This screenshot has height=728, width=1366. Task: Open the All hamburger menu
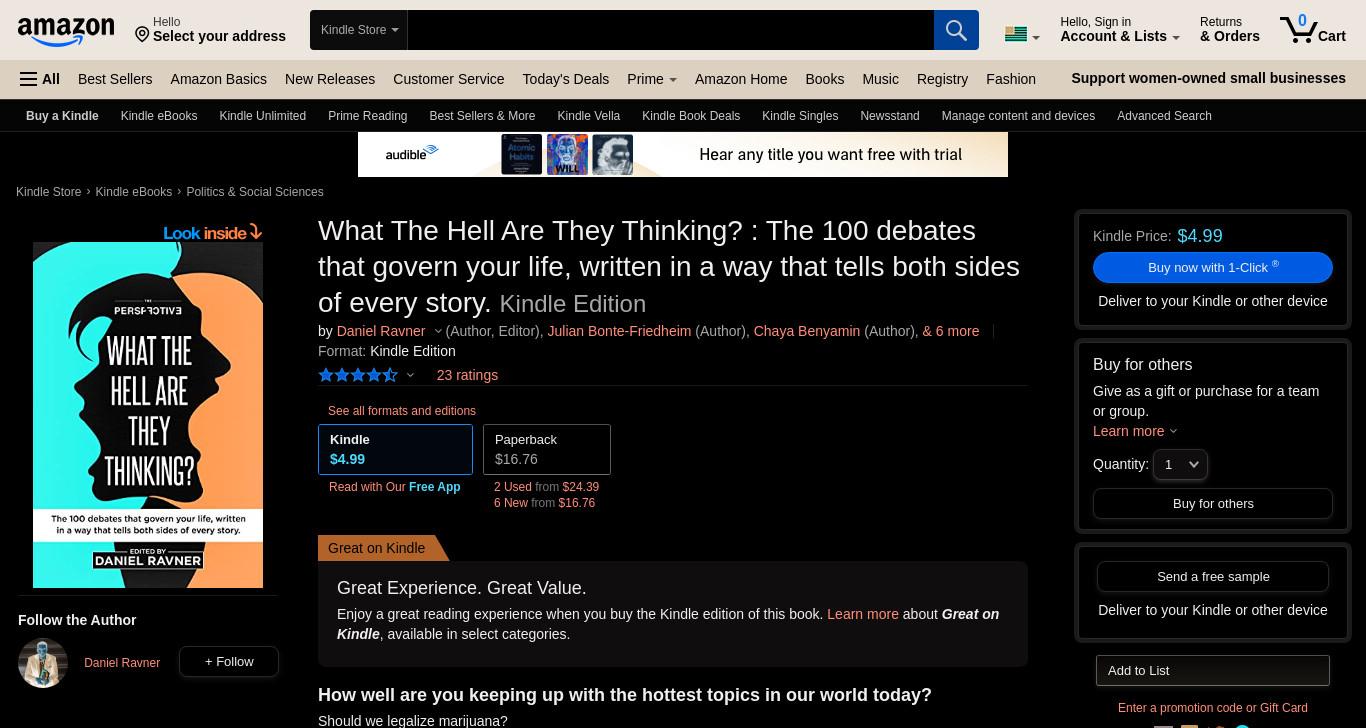point(40,79)
